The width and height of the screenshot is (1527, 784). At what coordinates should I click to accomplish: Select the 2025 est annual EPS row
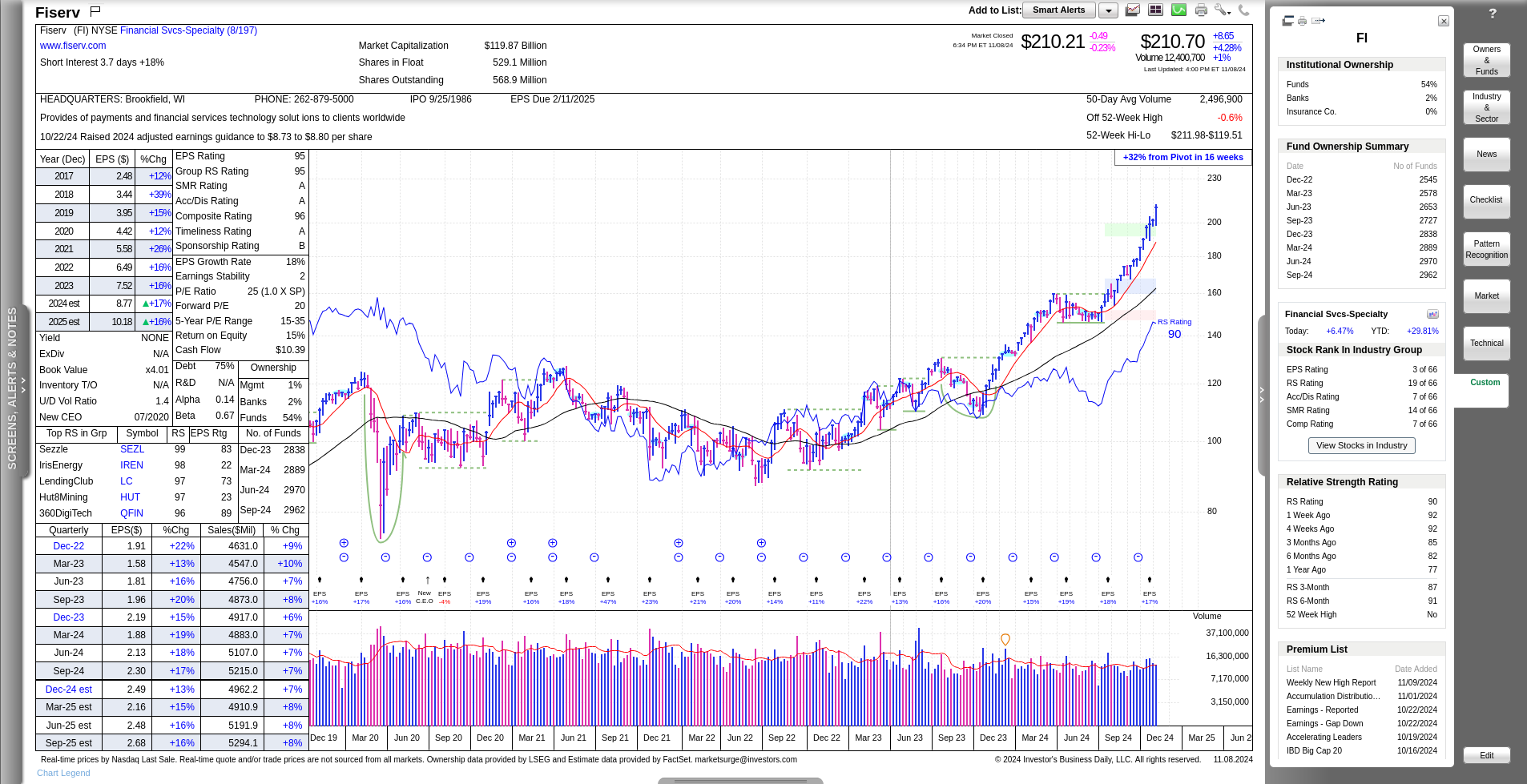(104, 322)
